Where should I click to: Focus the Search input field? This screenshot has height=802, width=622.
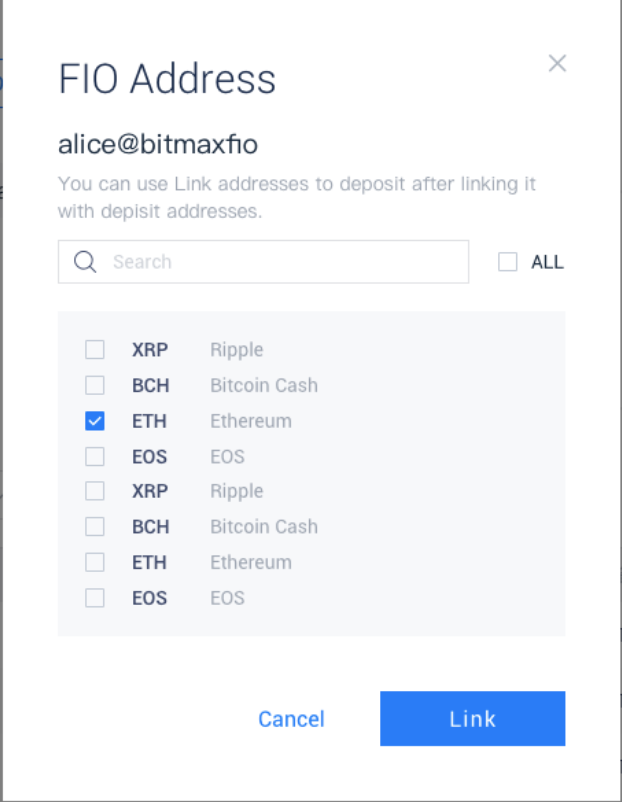[280, 262]
